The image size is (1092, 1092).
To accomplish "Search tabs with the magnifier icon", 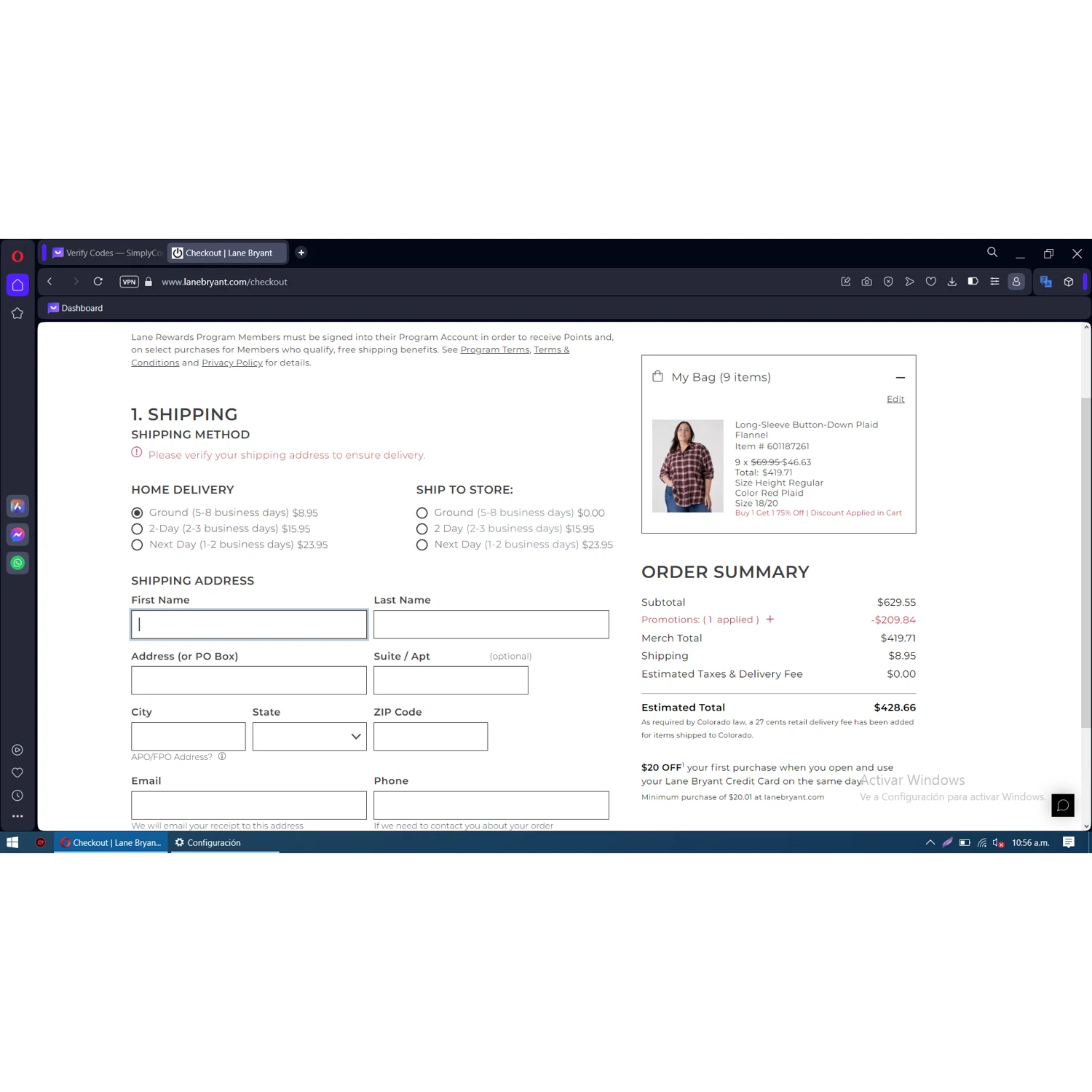I will click(992, 252).
